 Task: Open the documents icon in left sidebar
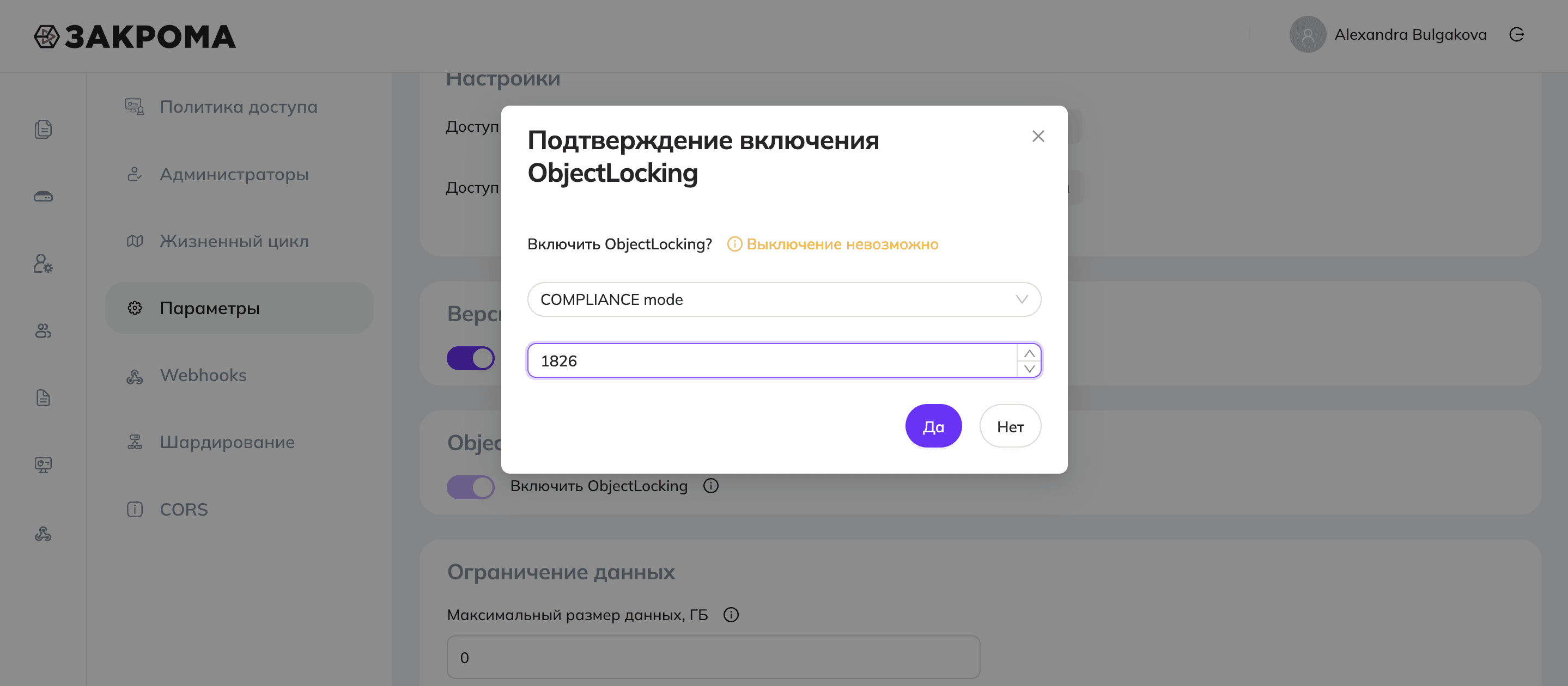(43, 129)
